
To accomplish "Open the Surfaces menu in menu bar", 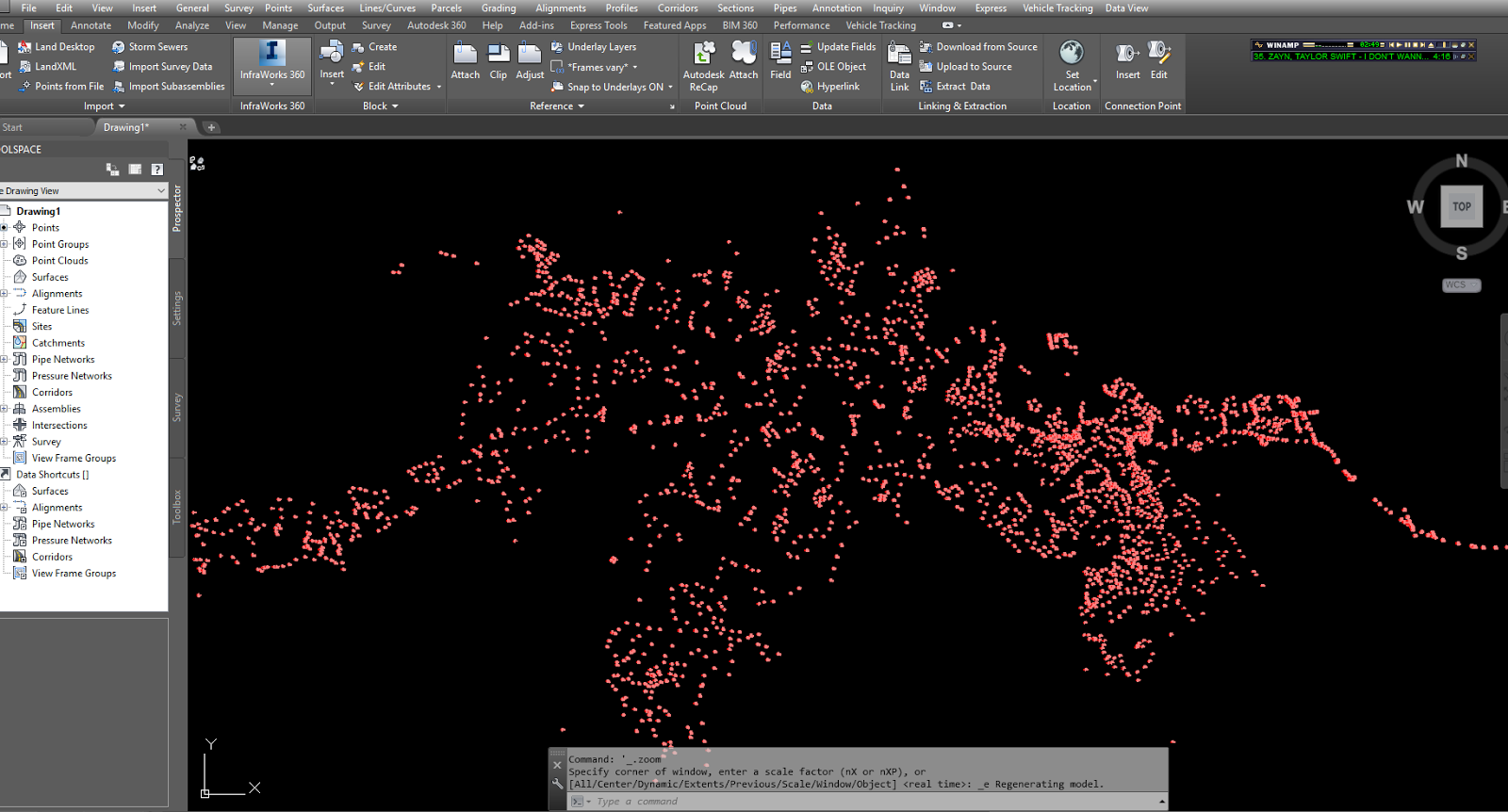I will pos(325,8).
